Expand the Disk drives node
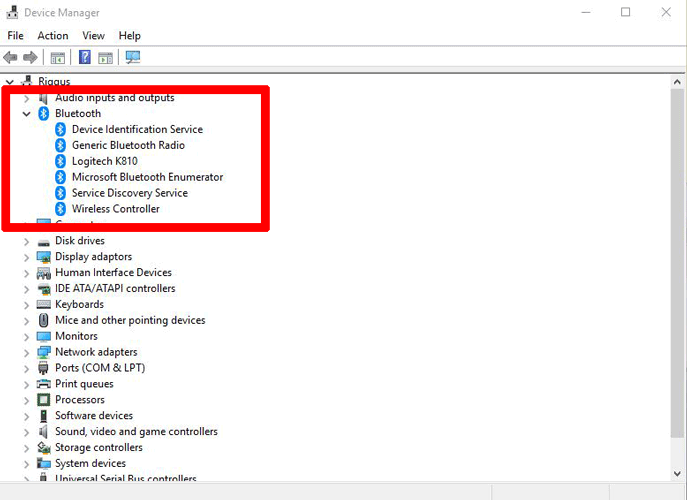This screenshot has height=500, width=687. [27, 242]
